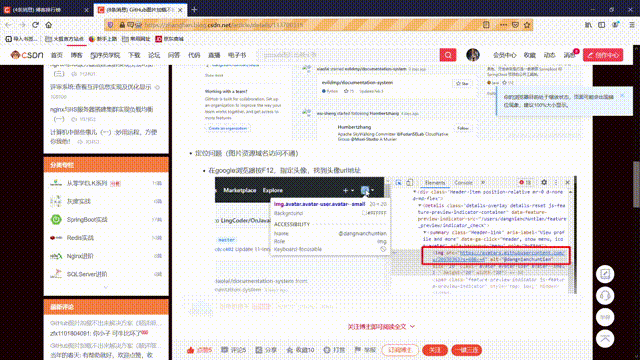Reload the page using the browser refresh icon
This screenshot has width=640, height=360.
click(36, 25)
